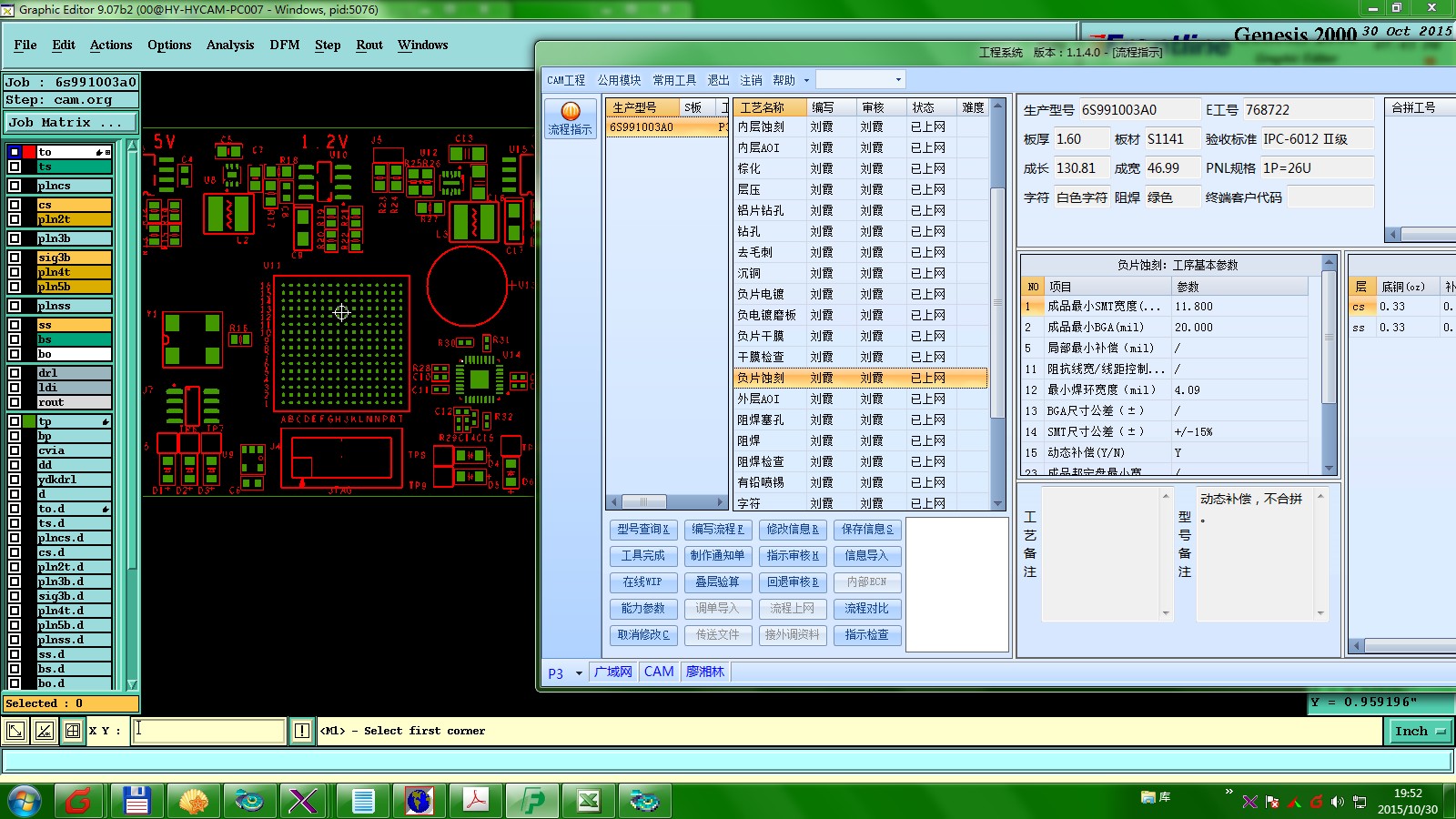Toggle visibility checkbox for layer to
The image size is (1456, 819).
coord(15,152)
